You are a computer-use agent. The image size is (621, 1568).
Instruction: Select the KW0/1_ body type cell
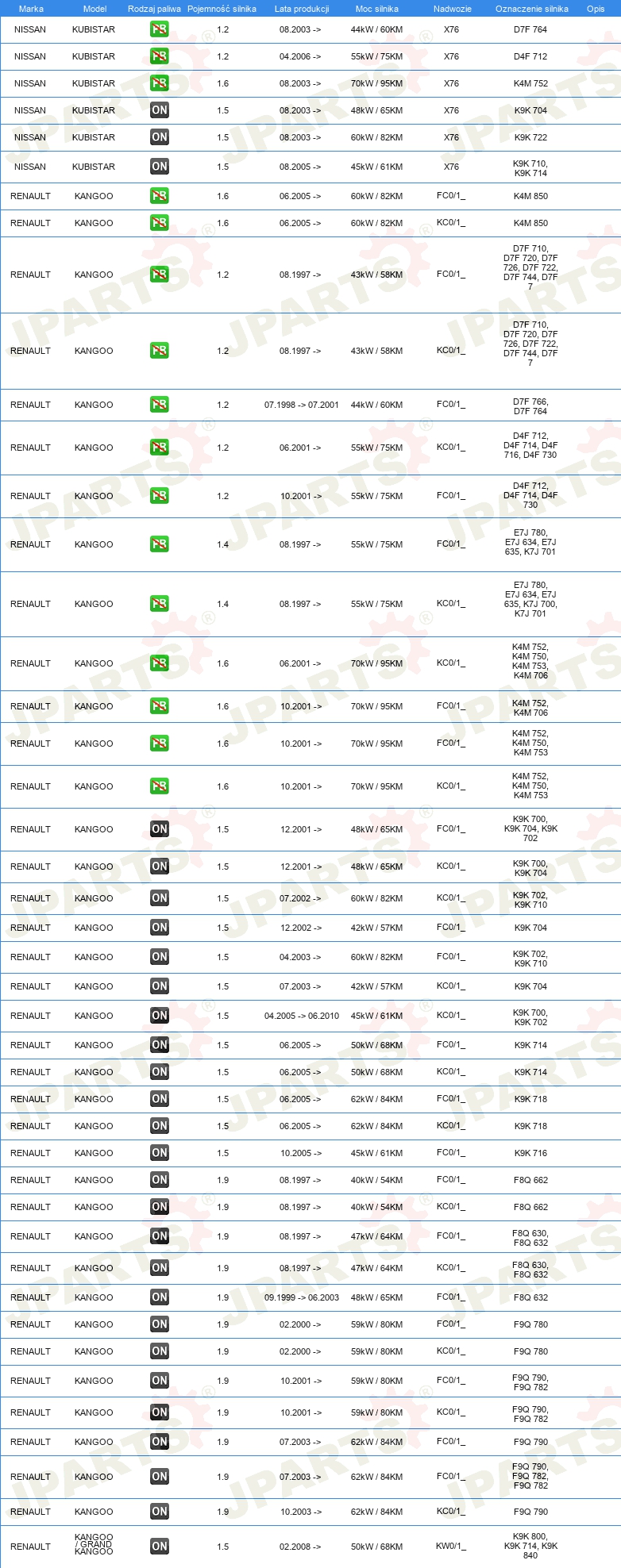coord(451,1547)
